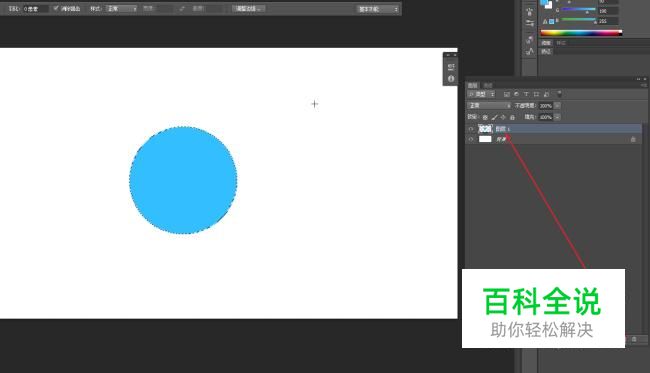Filter layers by shape layer icon
Image resolution: width=650 pixels, height=373 pixels.
point(536,94)
